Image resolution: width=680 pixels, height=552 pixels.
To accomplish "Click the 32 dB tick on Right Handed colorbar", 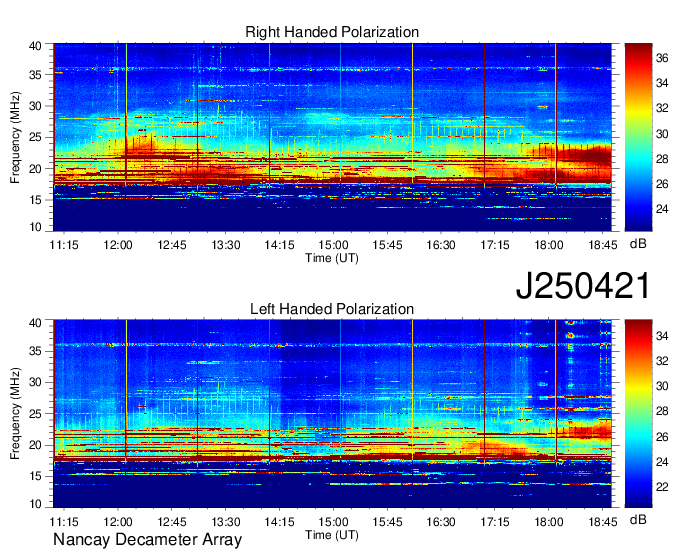I will pos(662,108).
